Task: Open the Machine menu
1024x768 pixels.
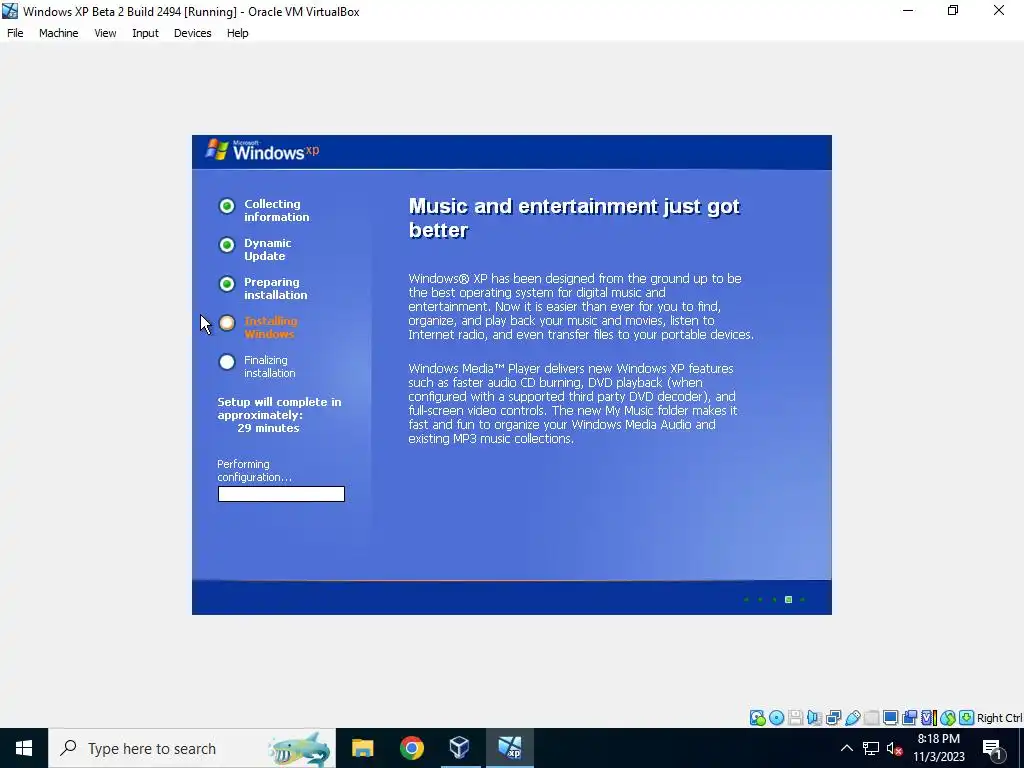Action: 59,33
